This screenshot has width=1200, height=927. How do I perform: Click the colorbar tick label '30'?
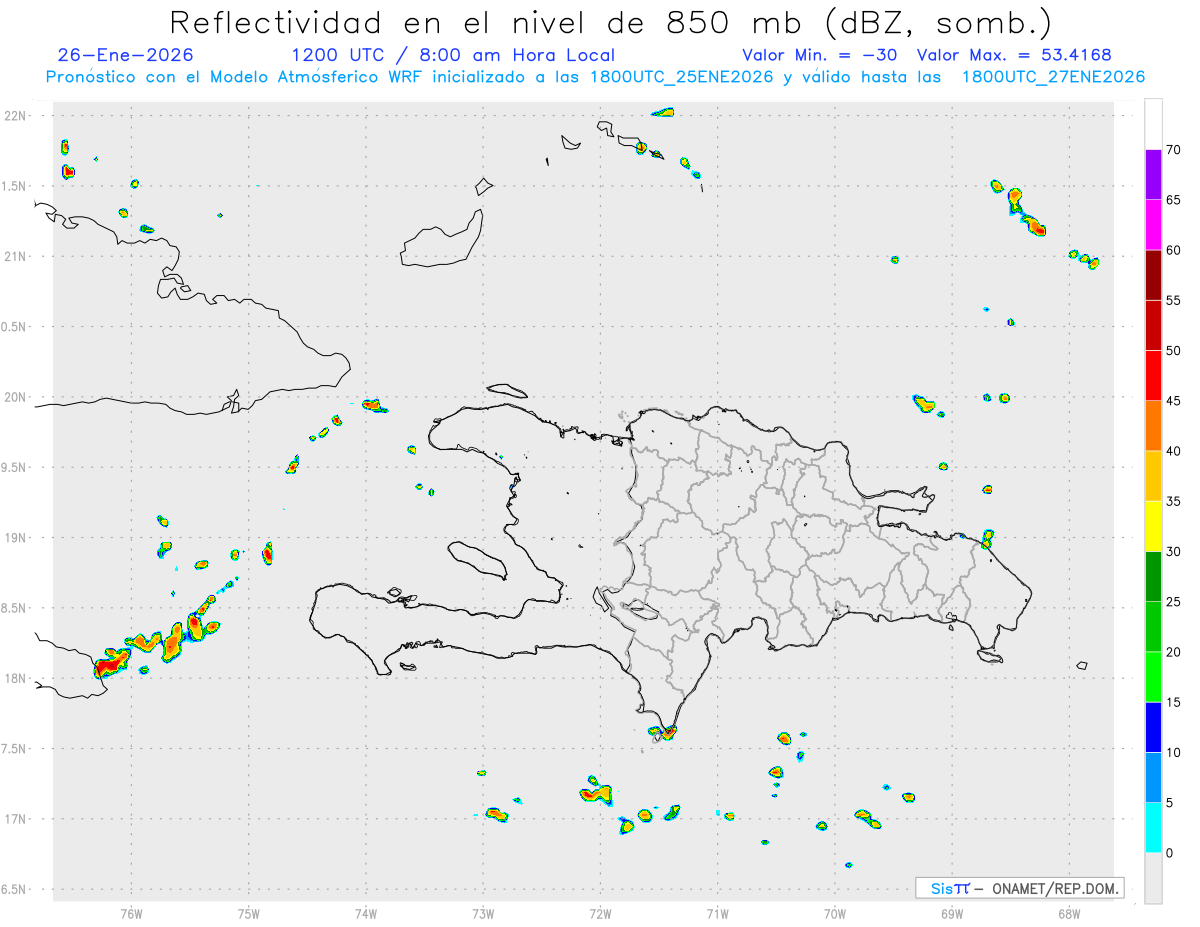1173,552
